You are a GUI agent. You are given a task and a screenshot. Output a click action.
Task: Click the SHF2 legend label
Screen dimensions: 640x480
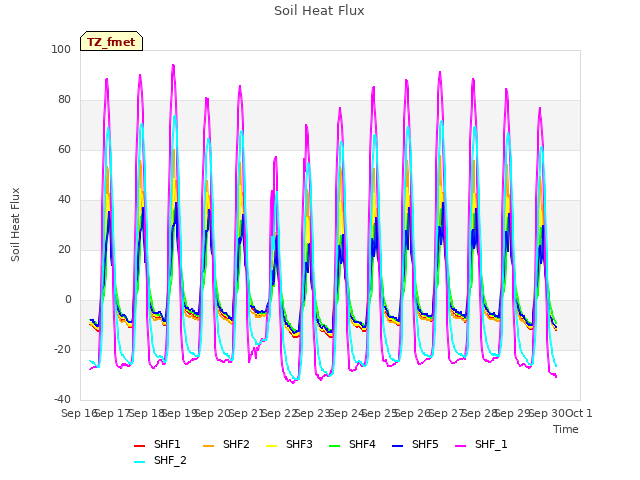point(236,444)
